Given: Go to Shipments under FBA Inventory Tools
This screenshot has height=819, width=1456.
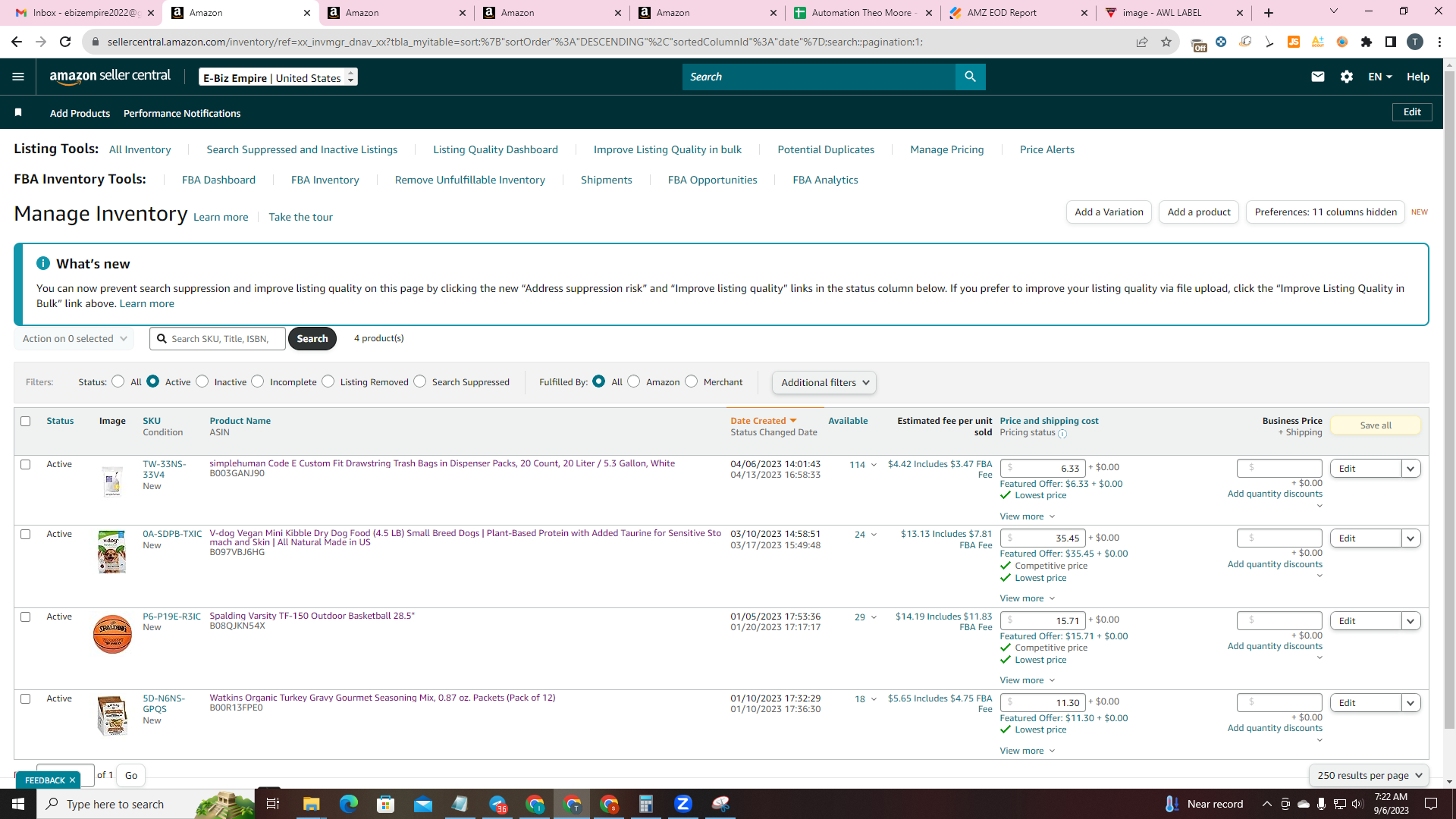Looking at the screenshot, I should point(606,180).
